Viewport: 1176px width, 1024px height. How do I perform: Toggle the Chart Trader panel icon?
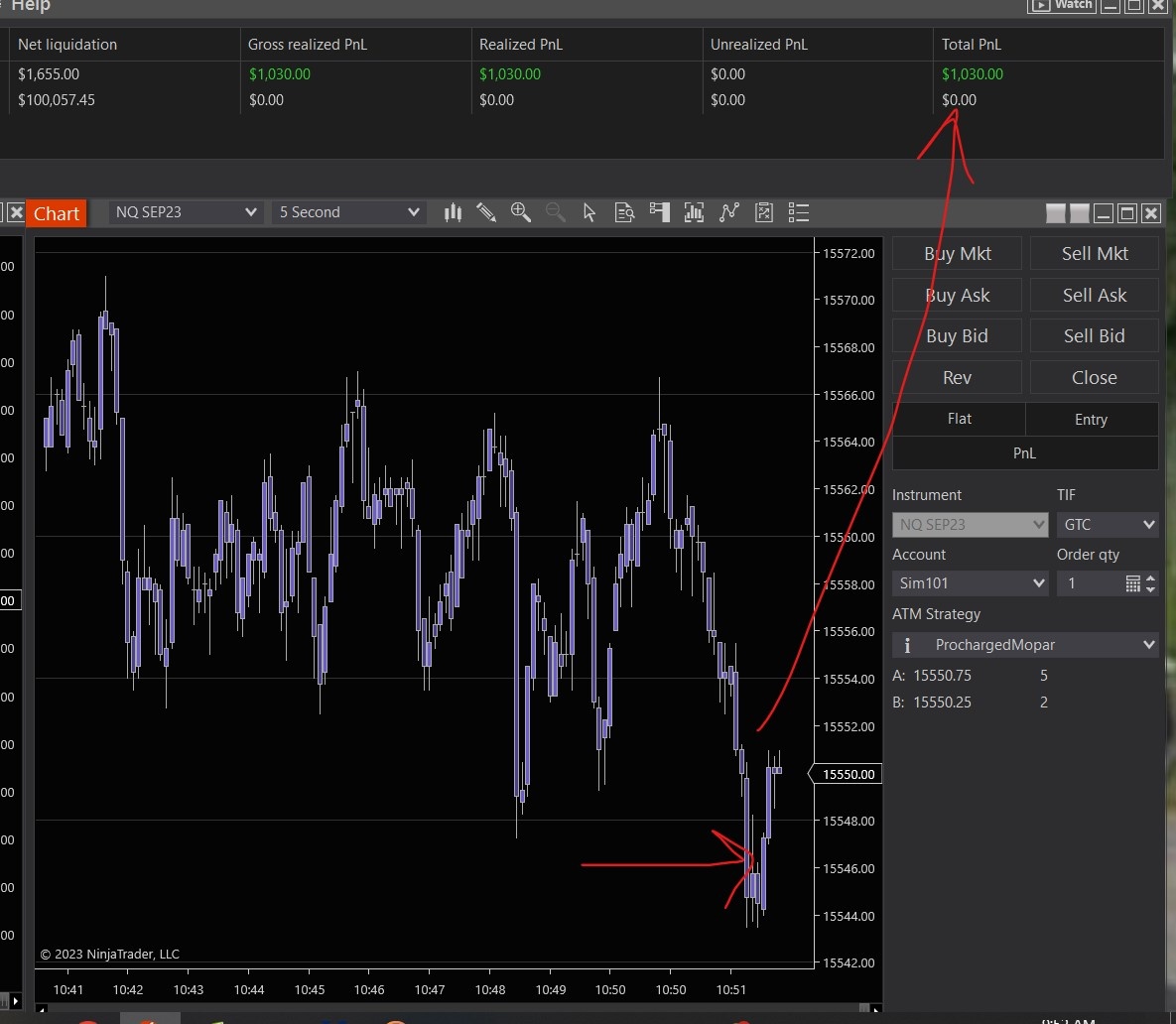(660, 212)
